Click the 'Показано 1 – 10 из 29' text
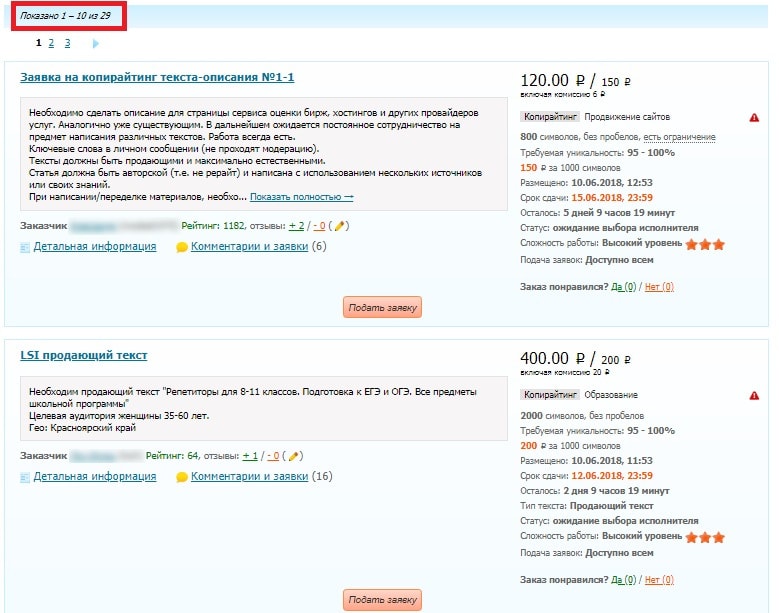Viewport: 779px width, 613px height. pyautogui.click(x=65, y=16)
